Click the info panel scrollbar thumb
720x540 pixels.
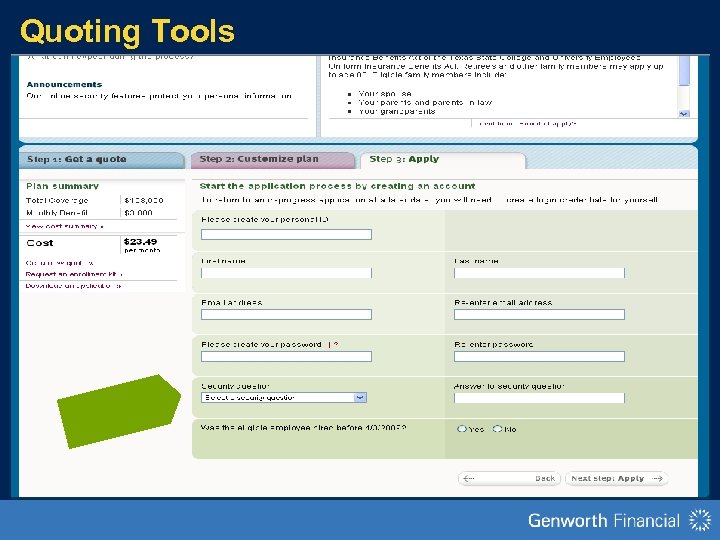tap(684, 71)
